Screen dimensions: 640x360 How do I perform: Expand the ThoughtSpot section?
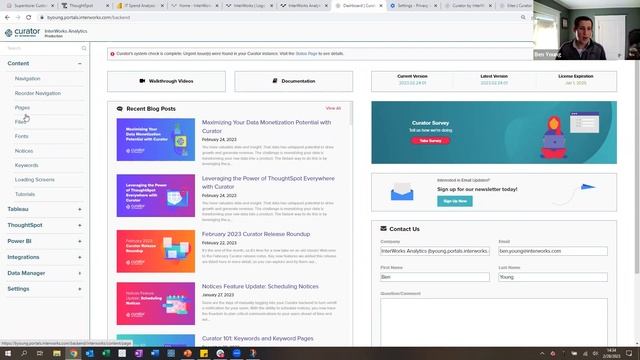coord(80,225)
